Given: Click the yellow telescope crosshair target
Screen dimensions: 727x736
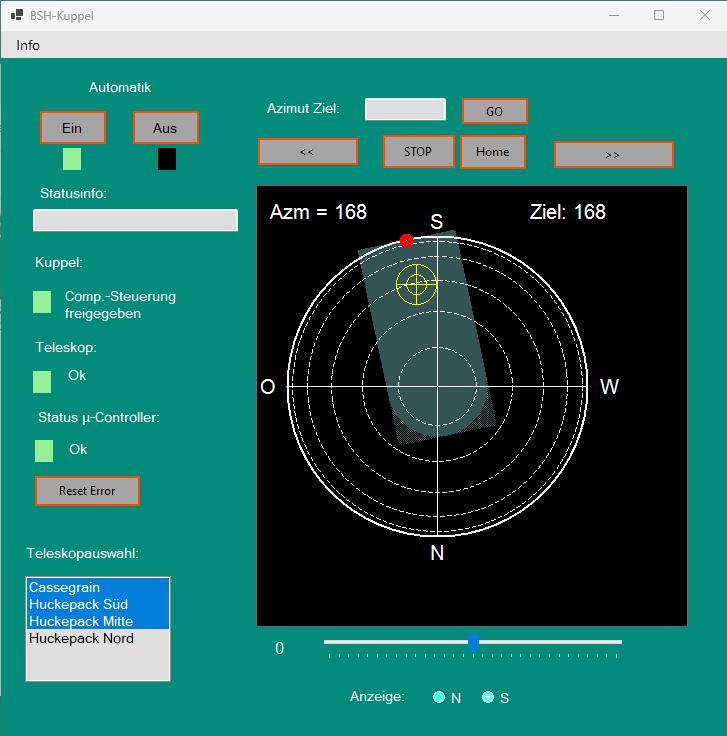Looking at the screenshot, I should [417, 285].
